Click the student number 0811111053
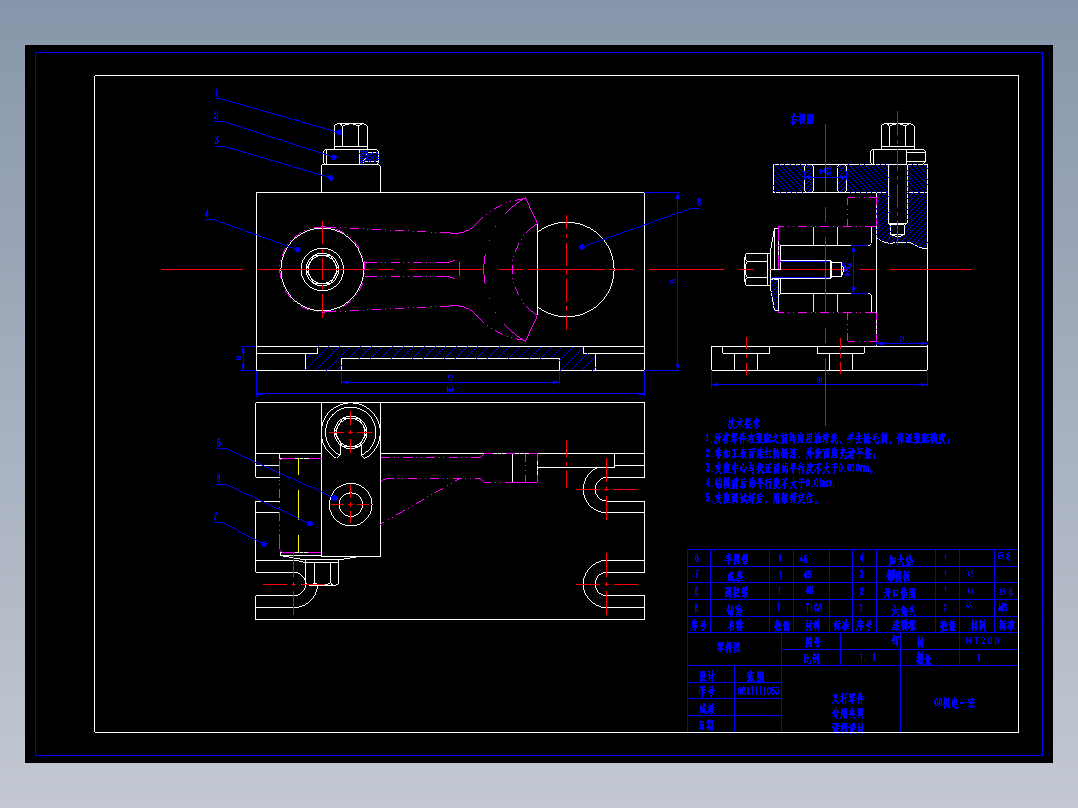This screenshot has width=1078, height=808. pyautogui.click(x=758, y=691)
